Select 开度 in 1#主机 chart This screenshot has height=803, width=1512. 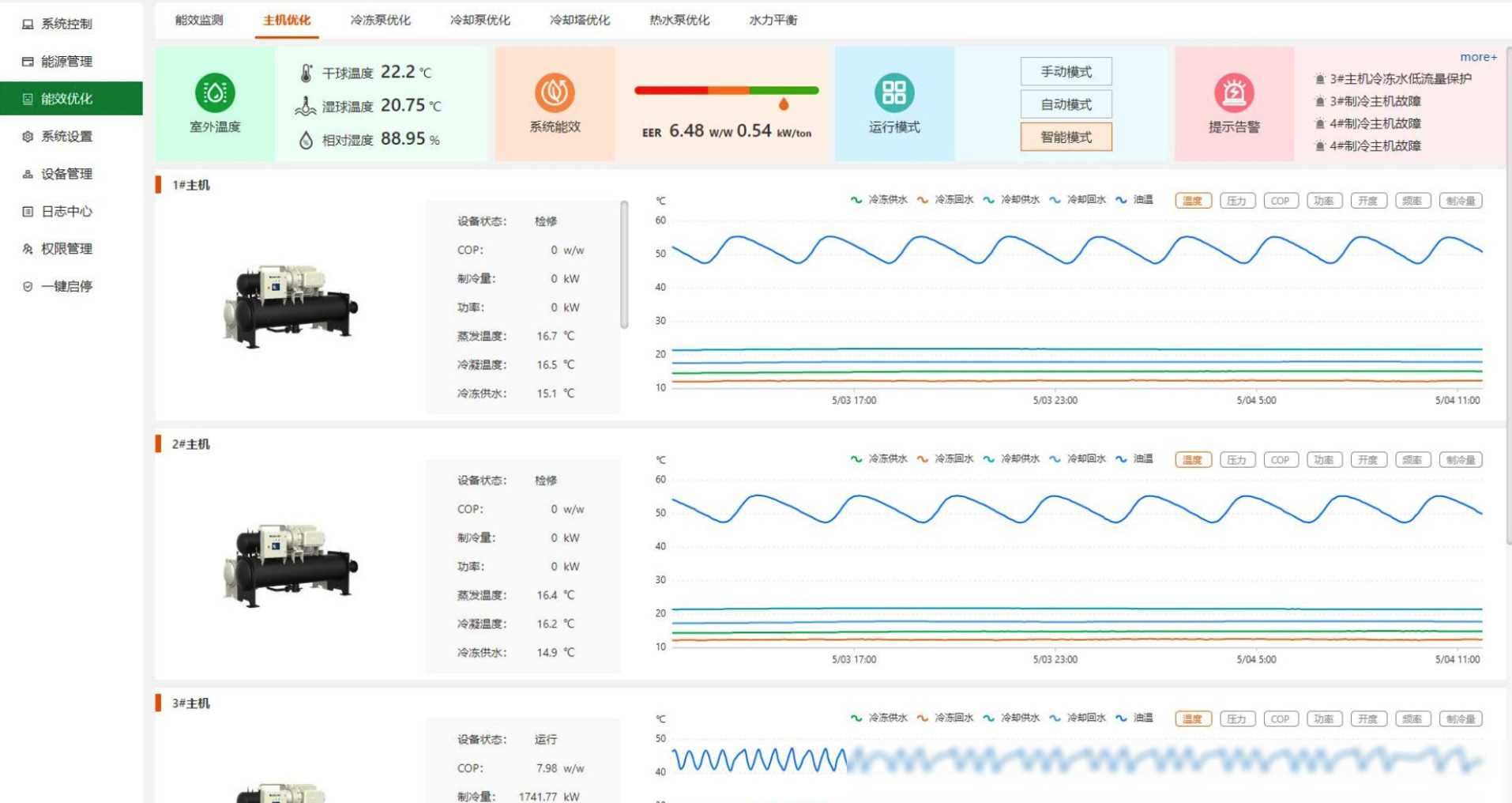point(1368,201)
